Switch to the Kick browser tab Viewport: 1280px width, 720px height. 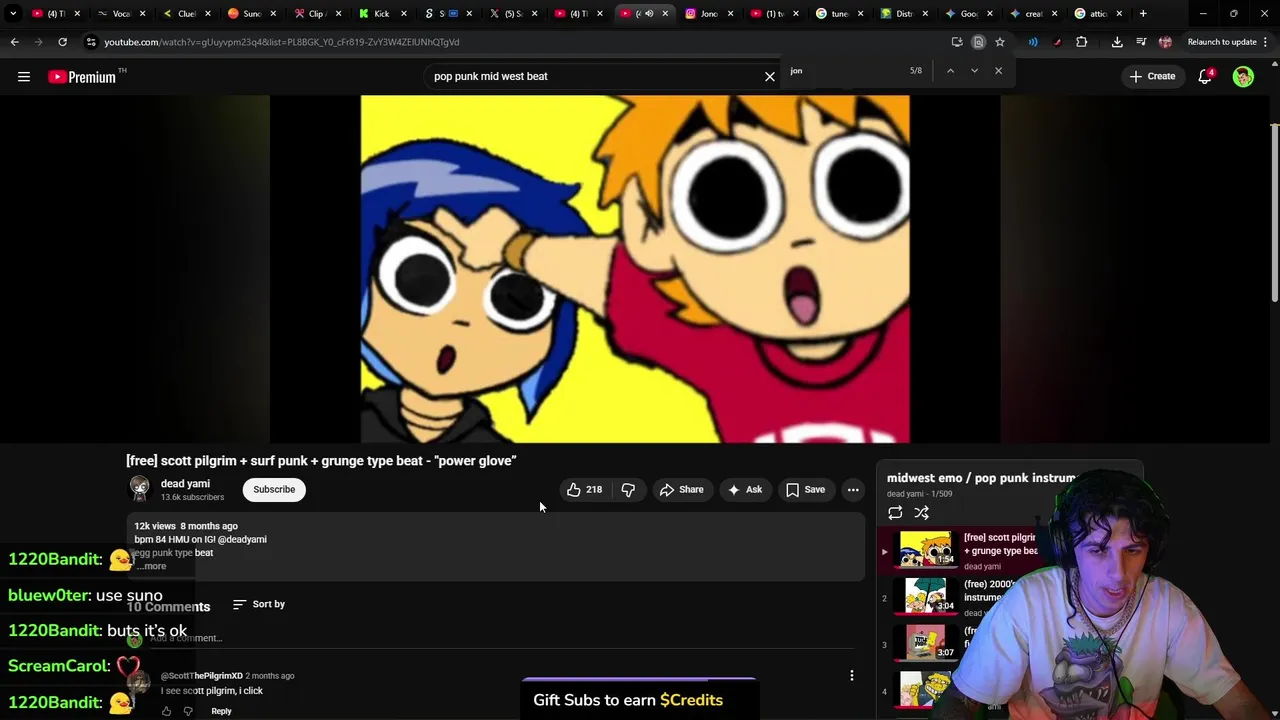pos(382,14)
